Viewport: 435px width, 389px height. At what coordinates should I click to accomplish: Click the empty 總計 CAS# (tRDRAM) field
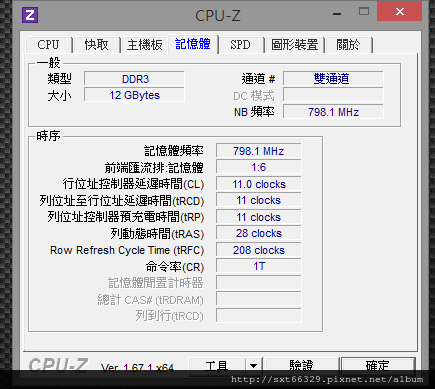(259, 299)
